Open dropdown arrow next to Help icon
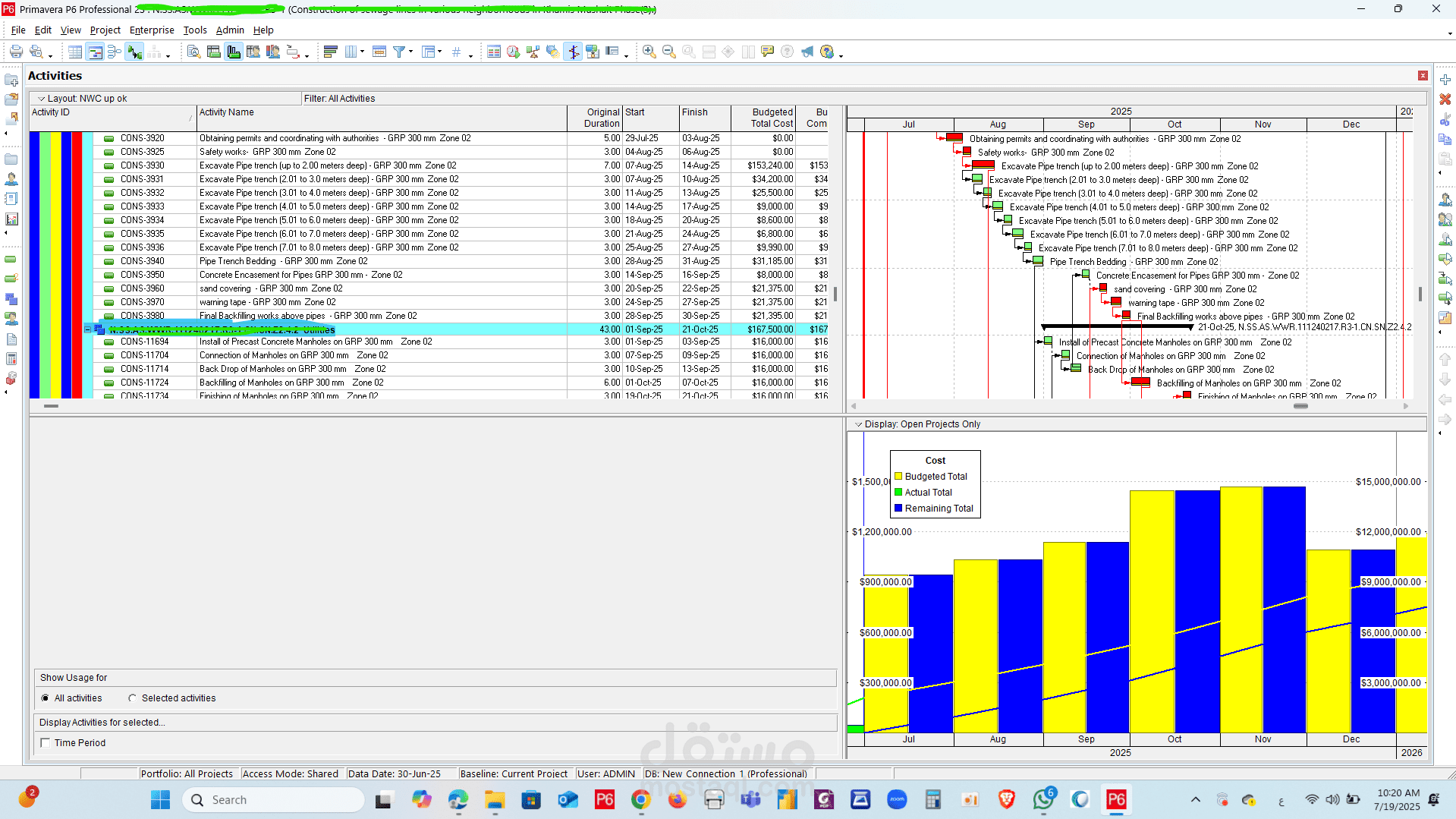This screenshot has height=819, width=1456. click(841, 55)
